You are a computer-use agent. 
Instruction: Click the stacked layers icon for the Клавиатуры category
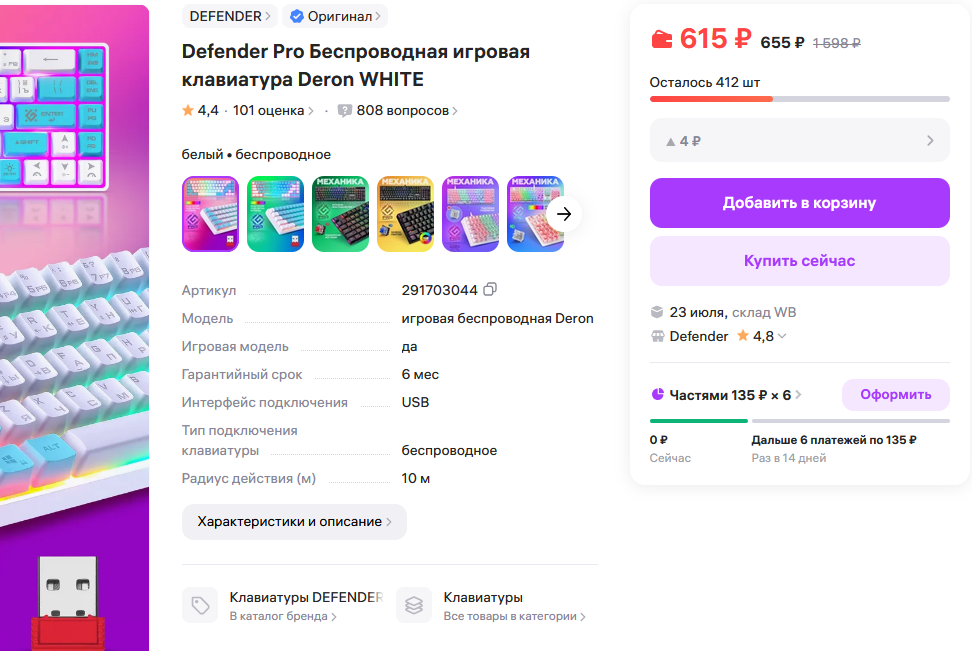413,605
